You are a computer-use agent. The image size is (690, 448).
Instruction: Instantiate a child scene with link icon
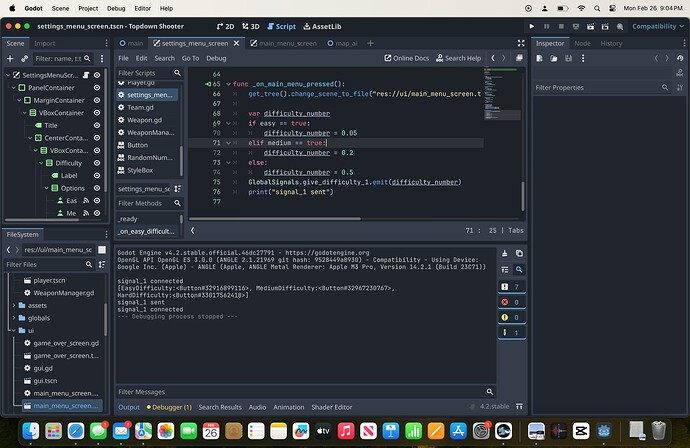click(x=25, y=59)
